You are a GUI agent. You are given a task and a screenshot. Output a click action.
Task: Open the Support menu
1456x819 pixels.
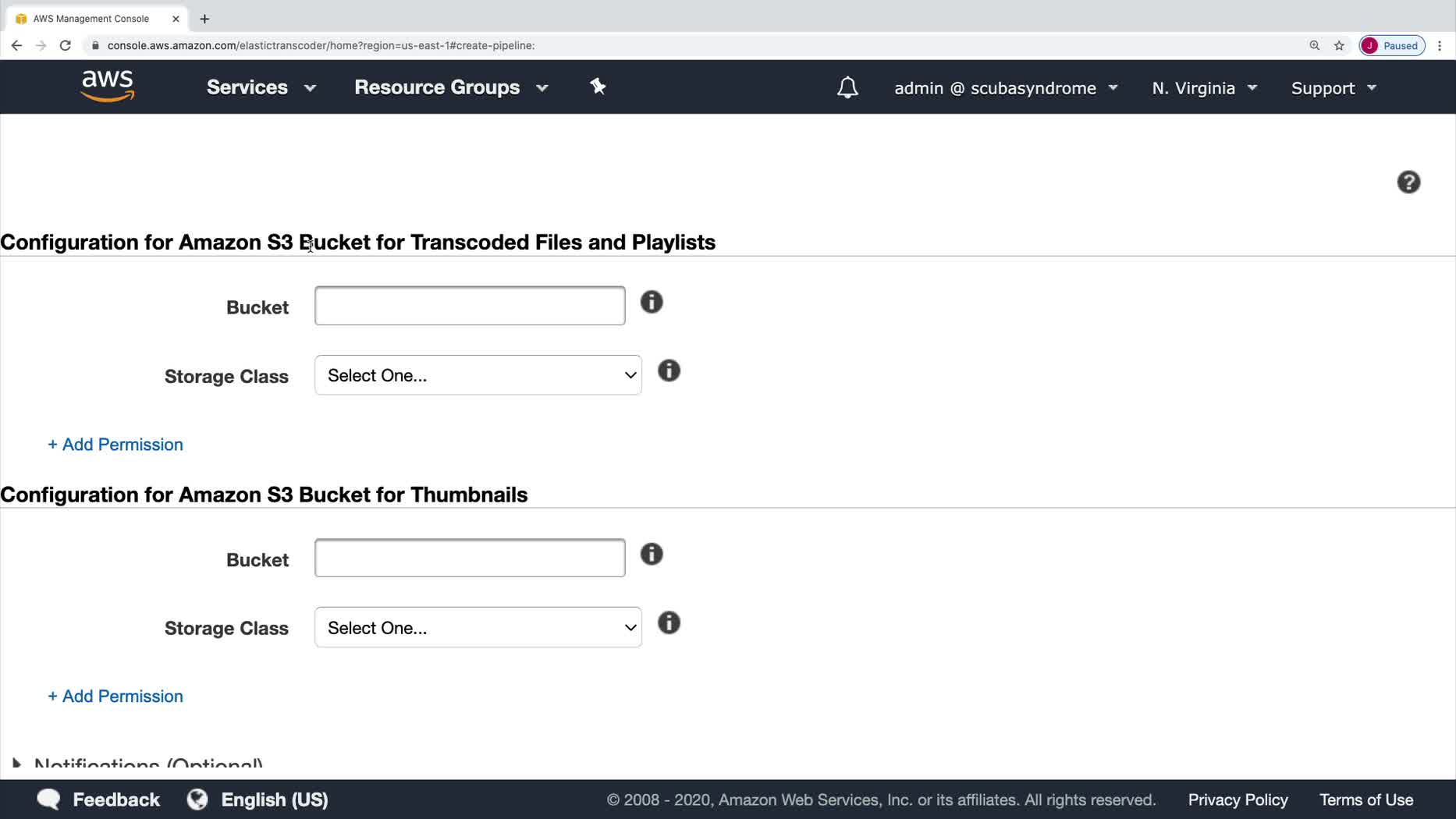point(1333,88)
